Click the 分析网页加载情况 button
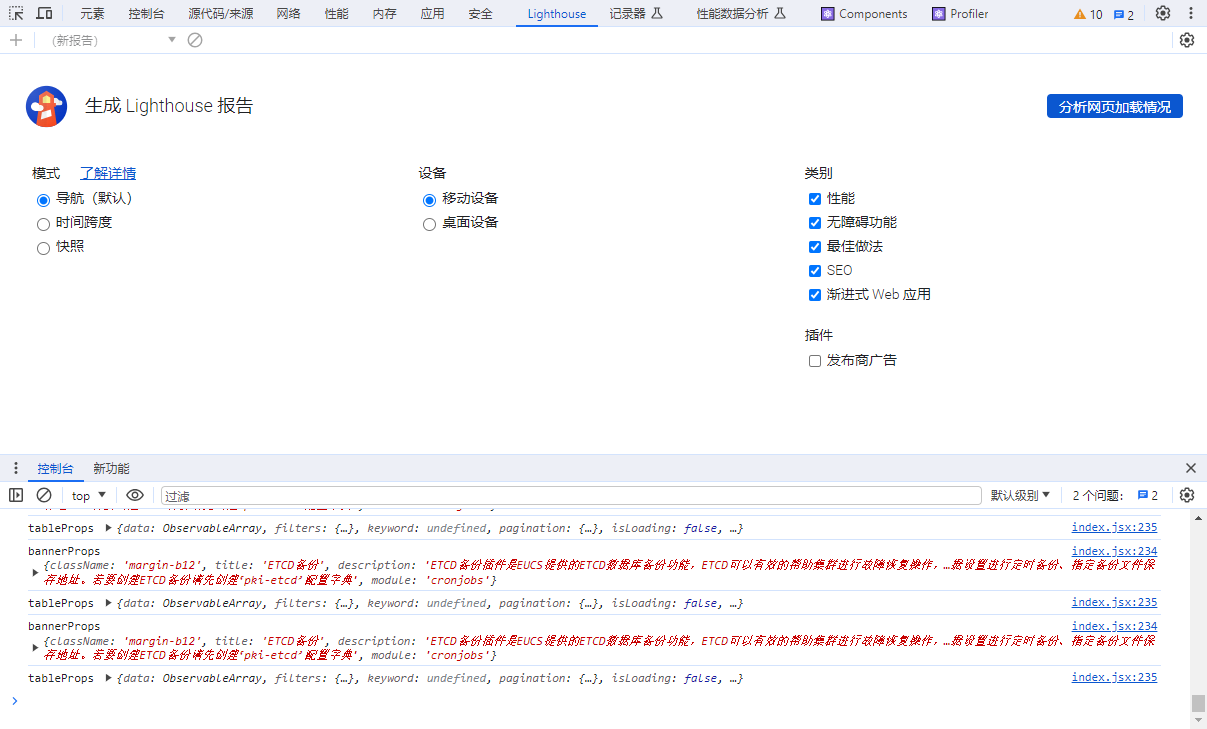The image size is (1207, 729). point(1115,106)
